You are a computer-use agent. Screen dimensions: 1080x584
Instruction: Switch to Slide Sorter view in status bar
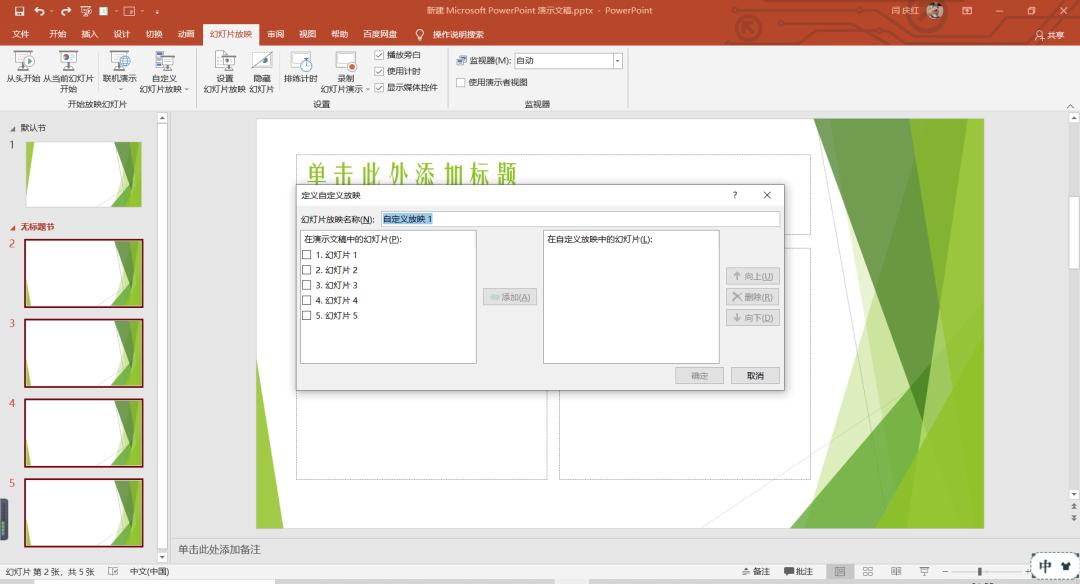click(867, 571)
